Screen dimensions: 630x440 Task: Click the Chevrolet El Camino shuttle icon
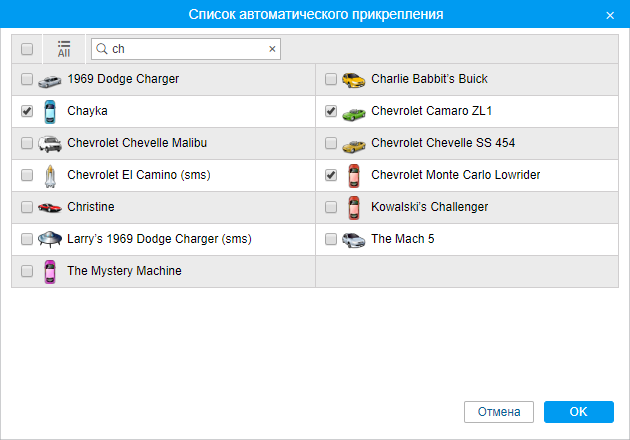tap(50, 176)
